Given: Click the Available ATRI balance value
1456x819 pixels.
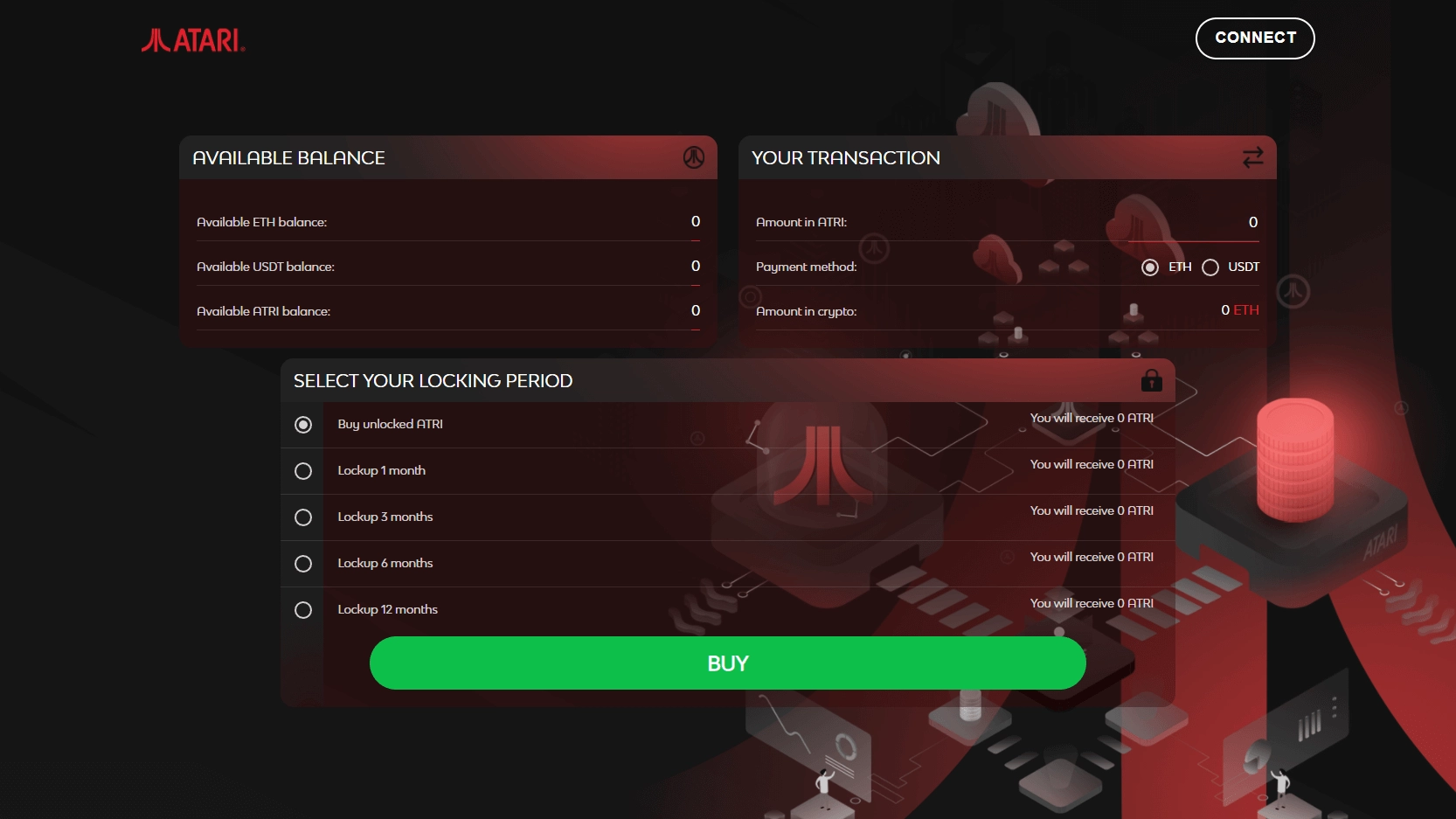Looking at the screenshot, I should [x=696, y=310].
